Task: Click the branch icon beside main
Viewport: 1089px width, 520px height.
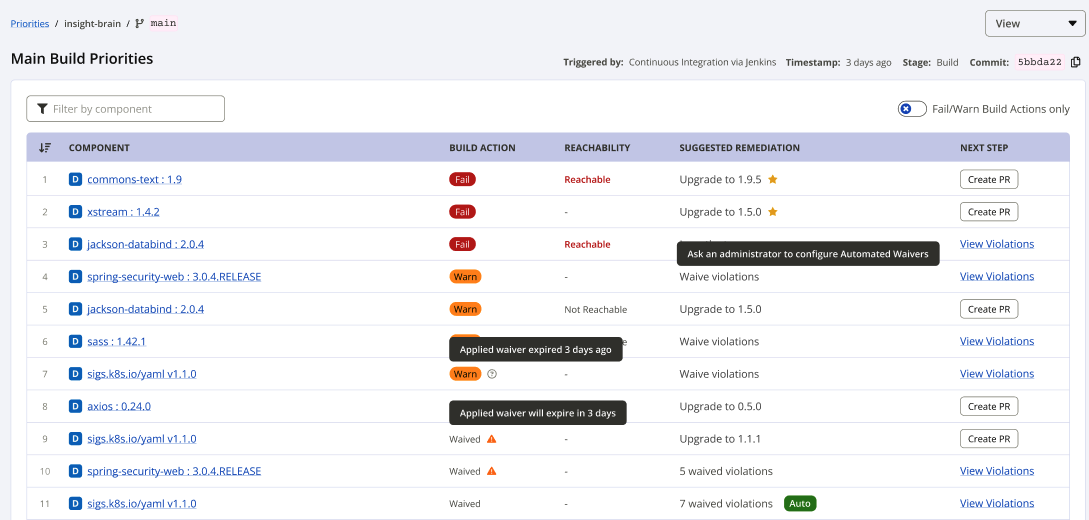Action: pos(140,23)
